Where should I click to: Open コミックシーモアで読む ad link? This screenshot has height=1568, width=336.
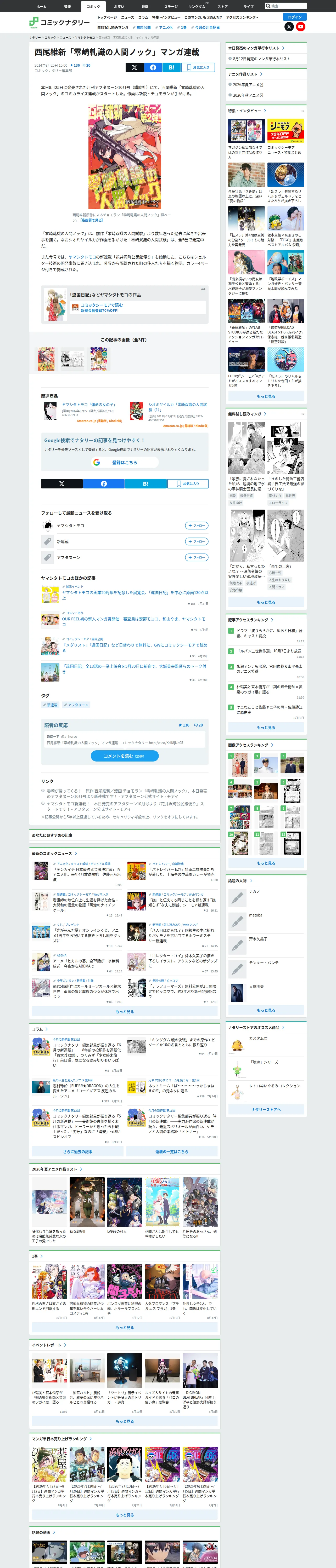click(x=102, y=305)
